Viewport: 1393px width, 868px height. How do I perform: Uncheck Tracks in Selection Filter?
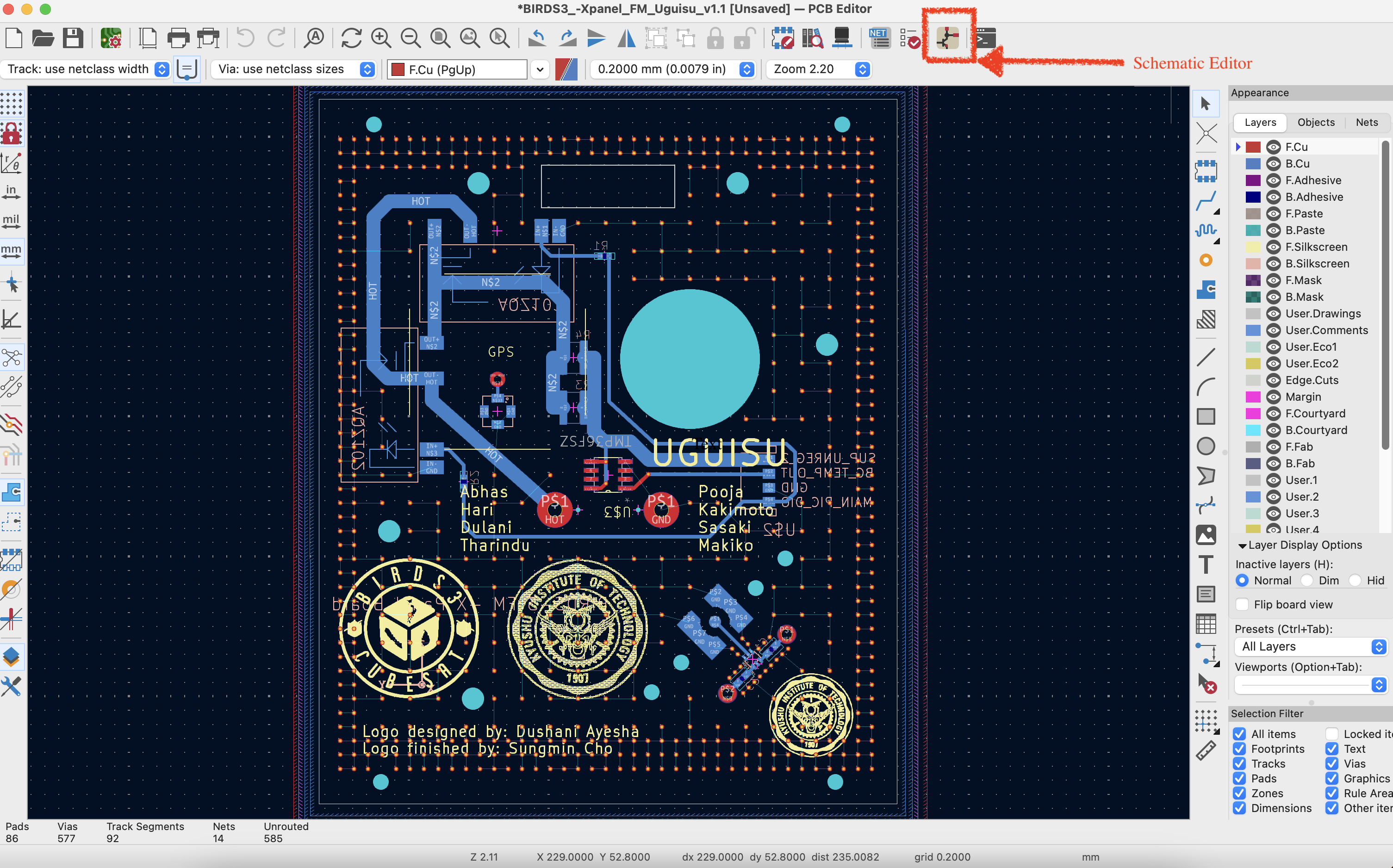1239,763
